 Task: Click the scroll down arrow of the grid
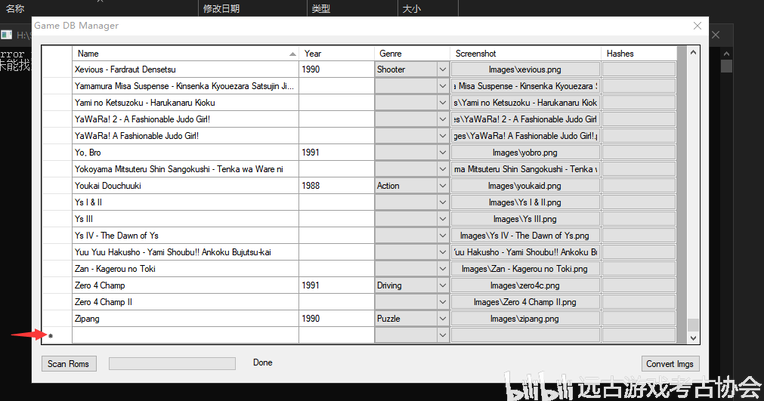pos(693,338)
